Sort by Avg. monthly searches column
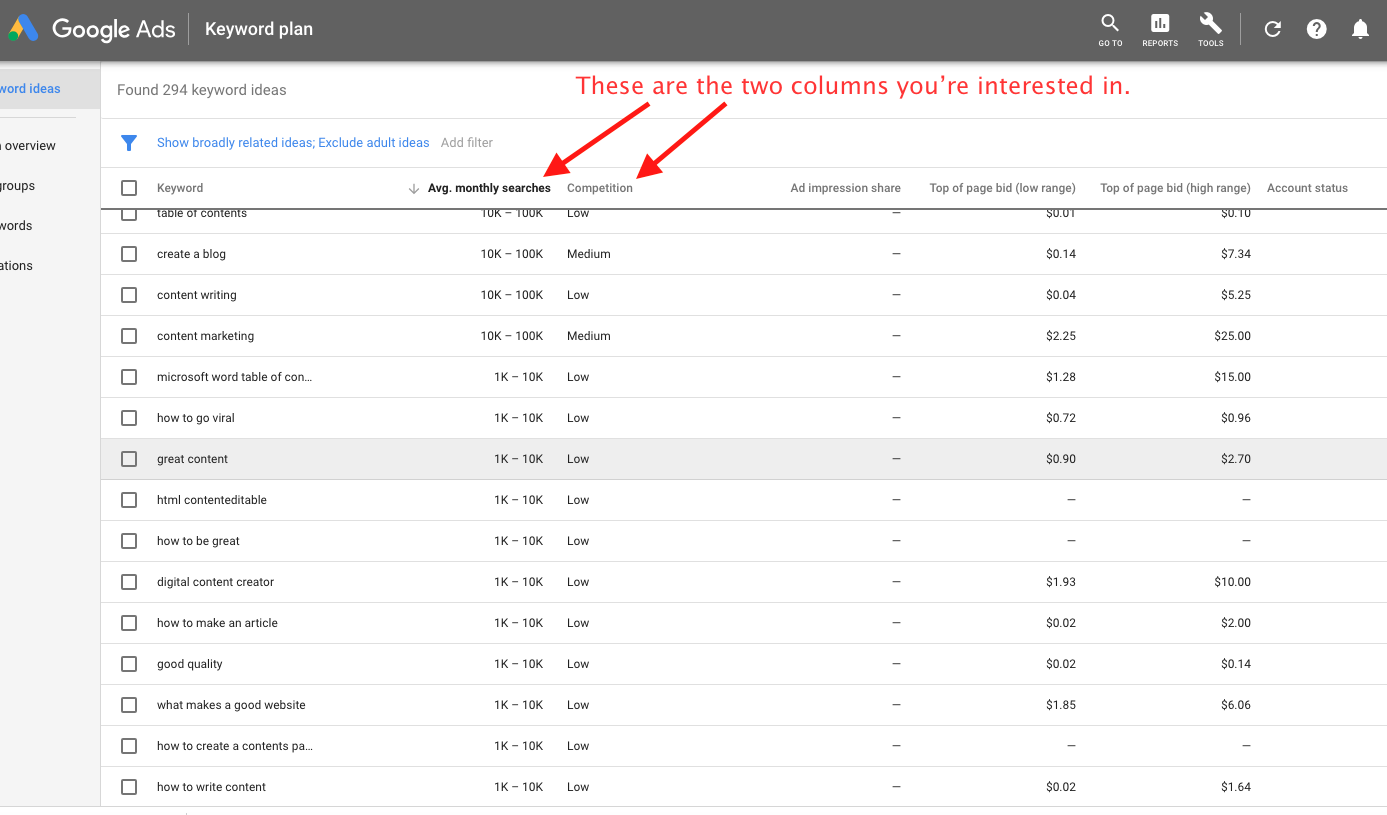The width and height of the screenshot is (1387, 815). pyautogui.click(x=488, y=188)
